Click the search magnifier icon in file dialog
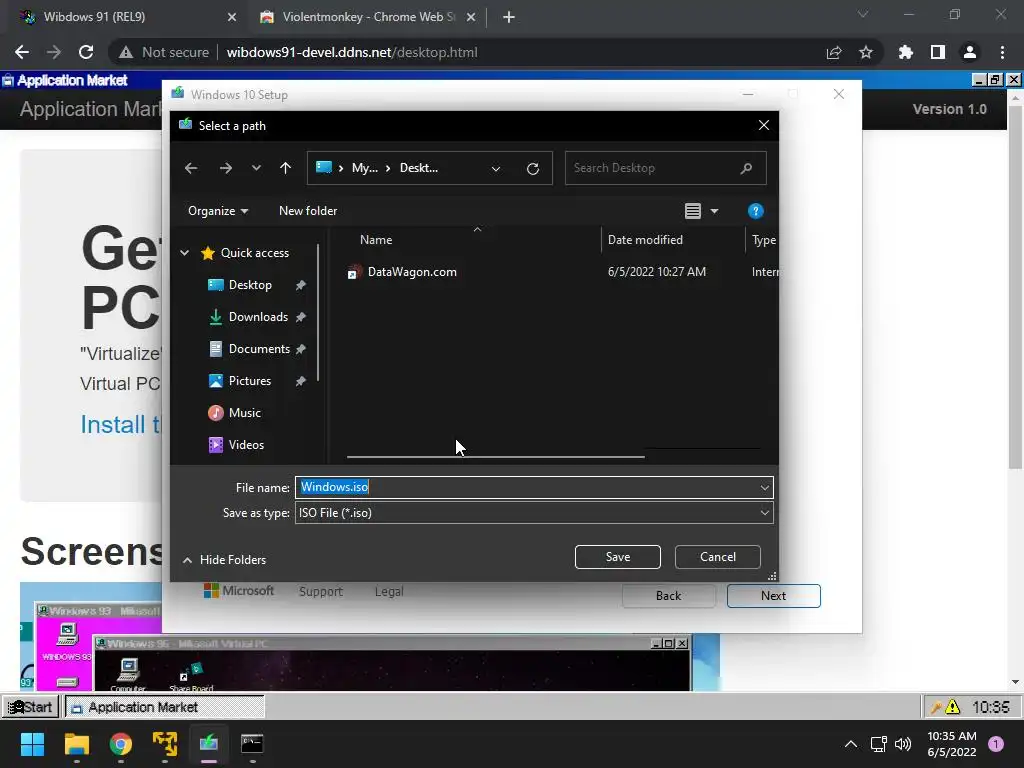Screen dimensions: 1024x768 tap(746, 168)
